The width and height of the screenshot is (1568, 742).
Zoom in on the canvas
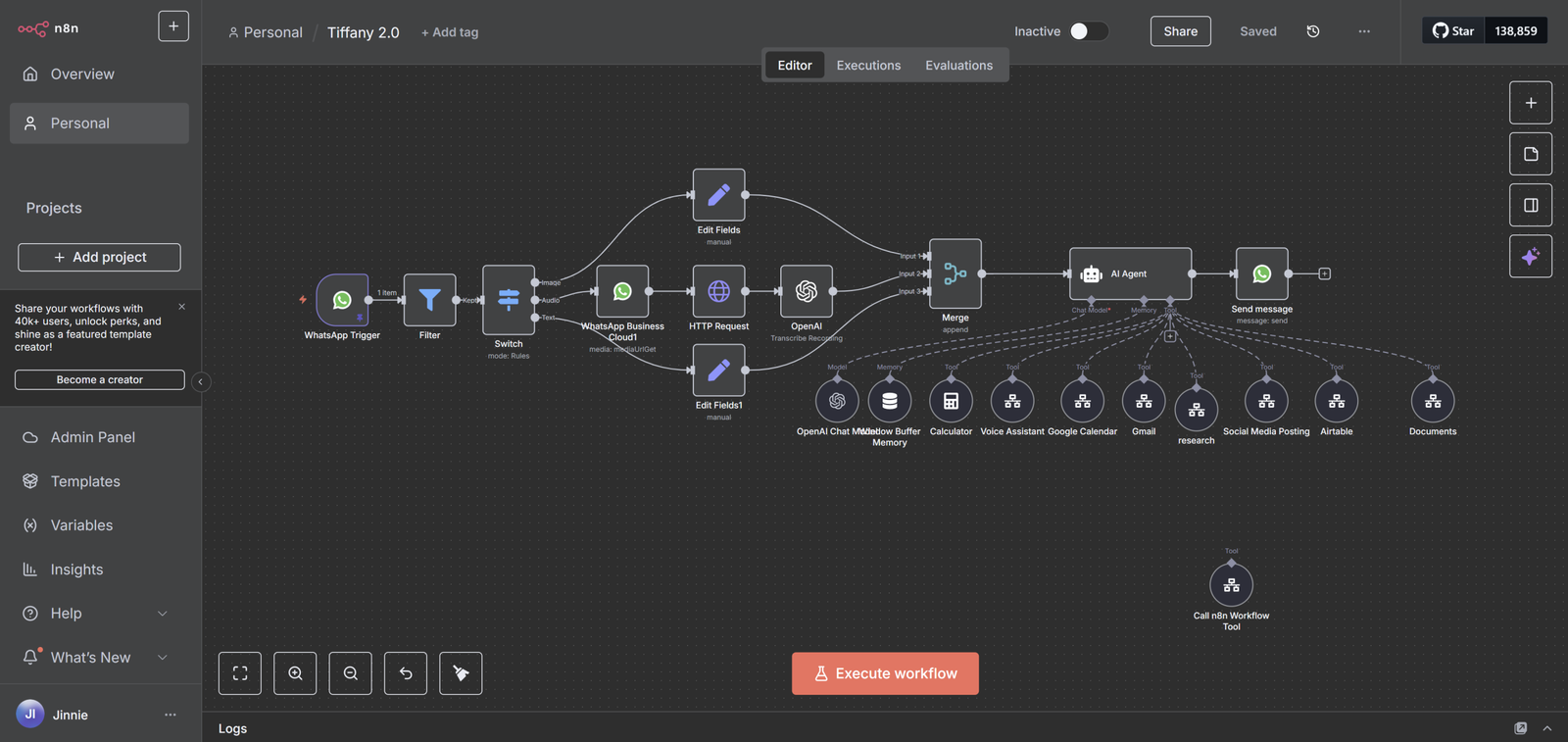tap(295, 673)
